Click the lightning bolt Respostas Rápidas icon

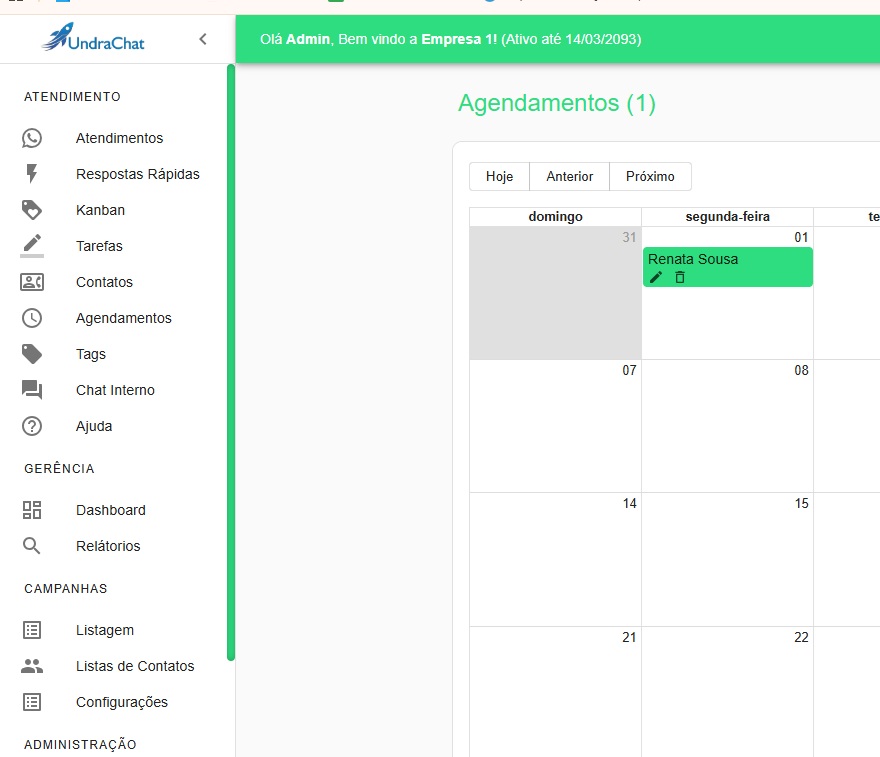32,174
